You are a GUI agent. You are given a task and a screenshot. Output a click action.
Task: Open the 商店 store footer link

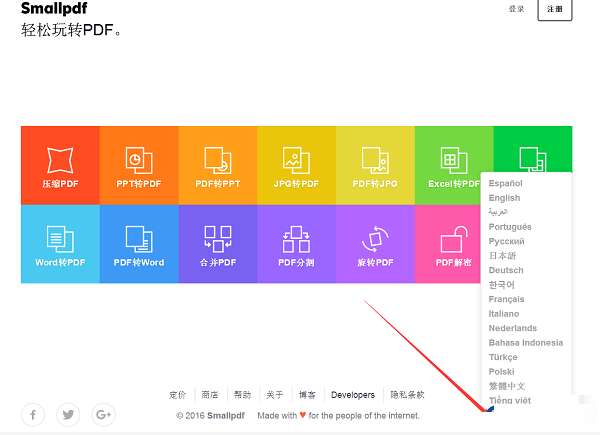210,395
